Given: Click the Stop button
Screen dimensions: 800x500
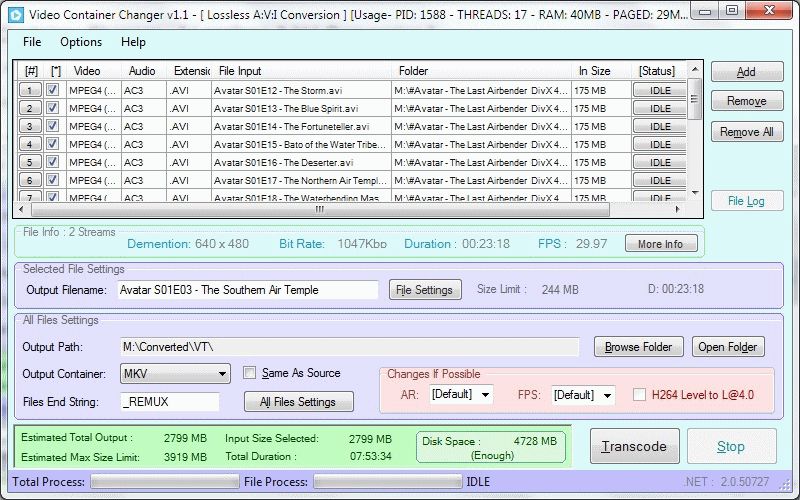Looking at the screenshot, I should coord(731,446).
